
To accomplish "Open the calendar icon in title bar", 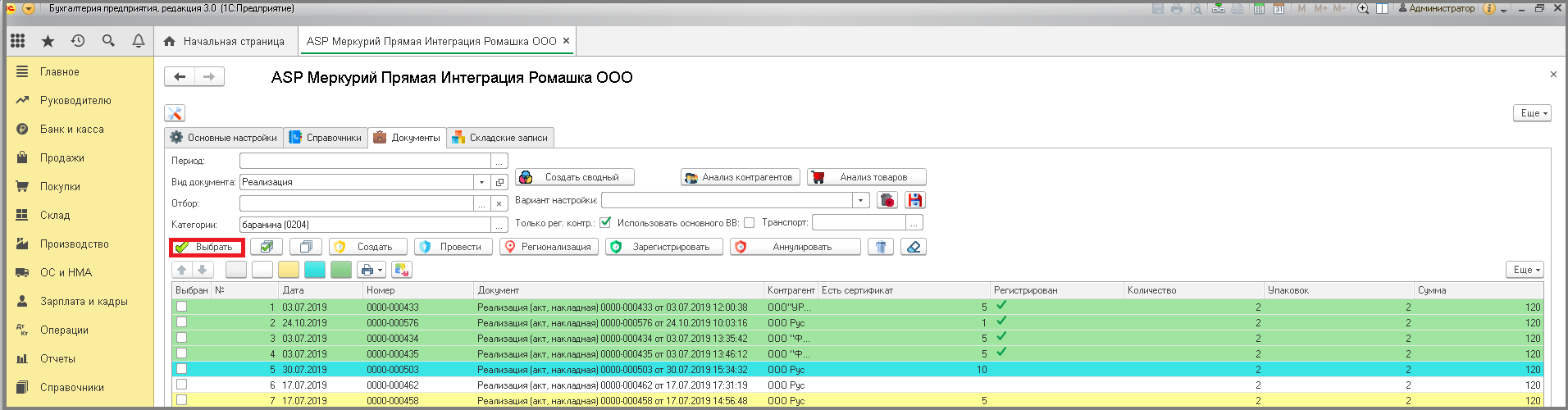I will 1279,8.
